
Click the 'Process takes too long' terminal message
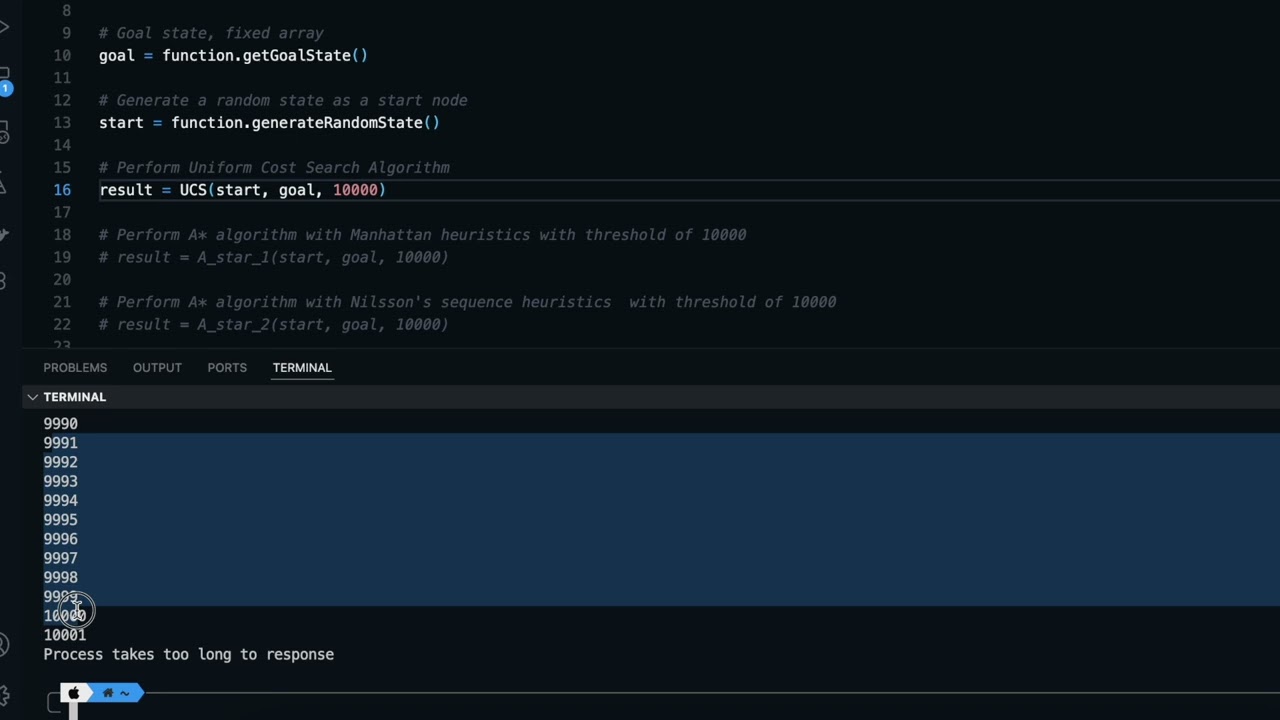pos(188,654)
